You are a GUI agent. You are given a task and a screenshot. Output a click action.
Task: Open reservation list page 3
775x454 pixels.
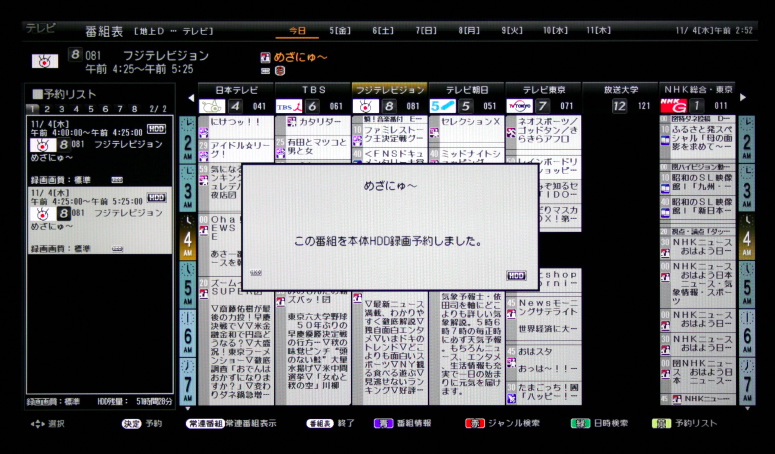[61, 109]
